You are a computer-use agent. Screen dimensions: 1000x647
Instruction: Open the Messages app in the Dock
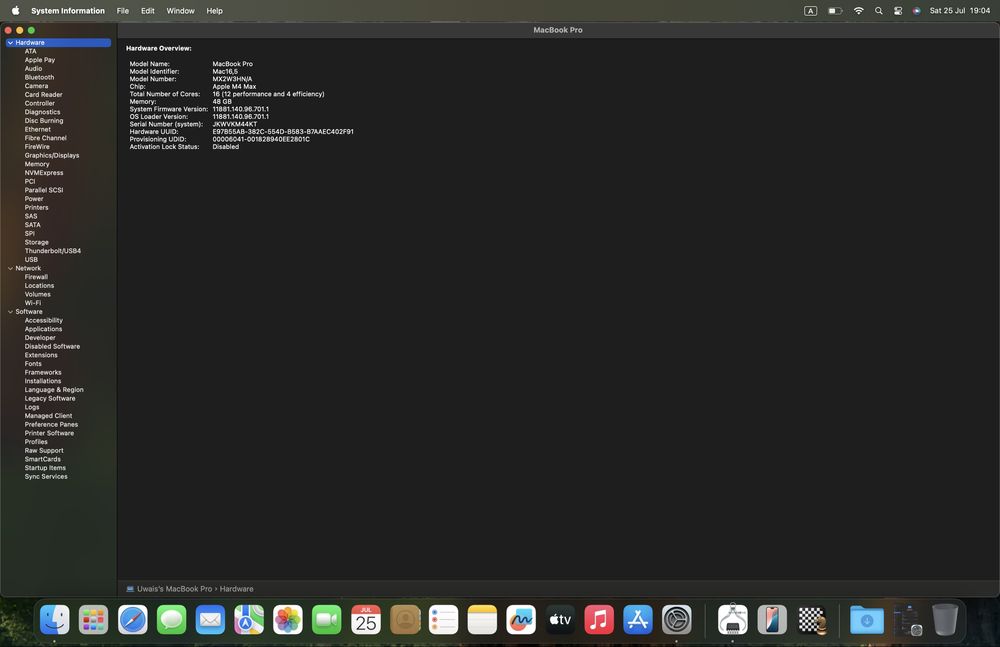[x=172, y=620]
